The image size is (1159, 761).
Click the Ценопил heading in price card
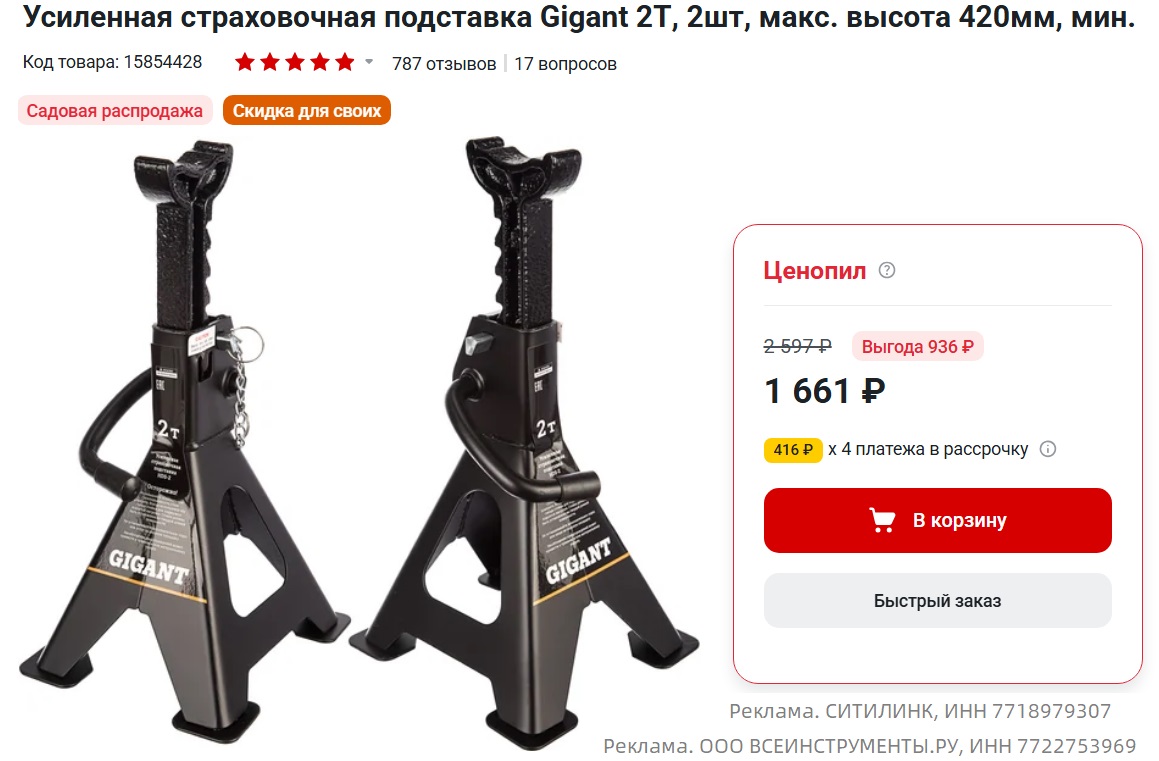(x=814, y=270)
